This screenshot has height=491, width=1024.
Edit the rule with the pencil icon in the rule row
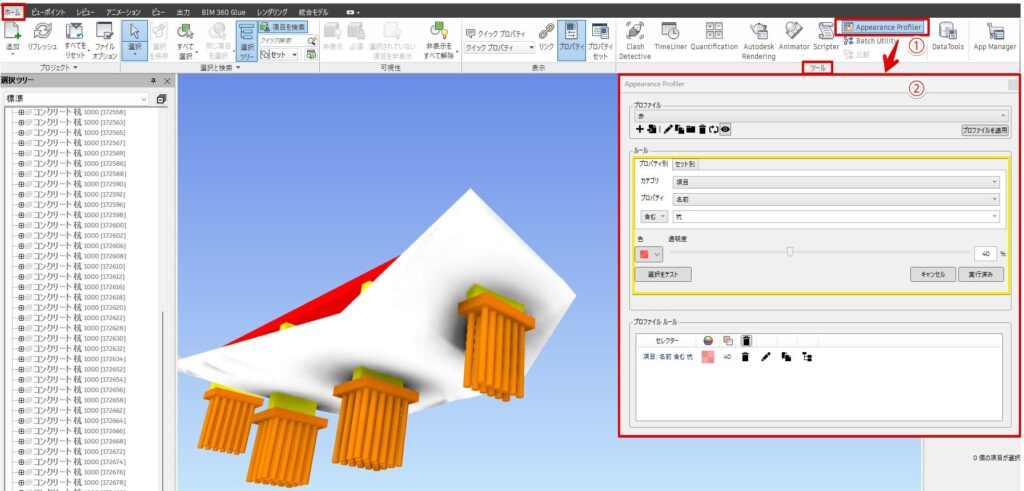point(765,357)
